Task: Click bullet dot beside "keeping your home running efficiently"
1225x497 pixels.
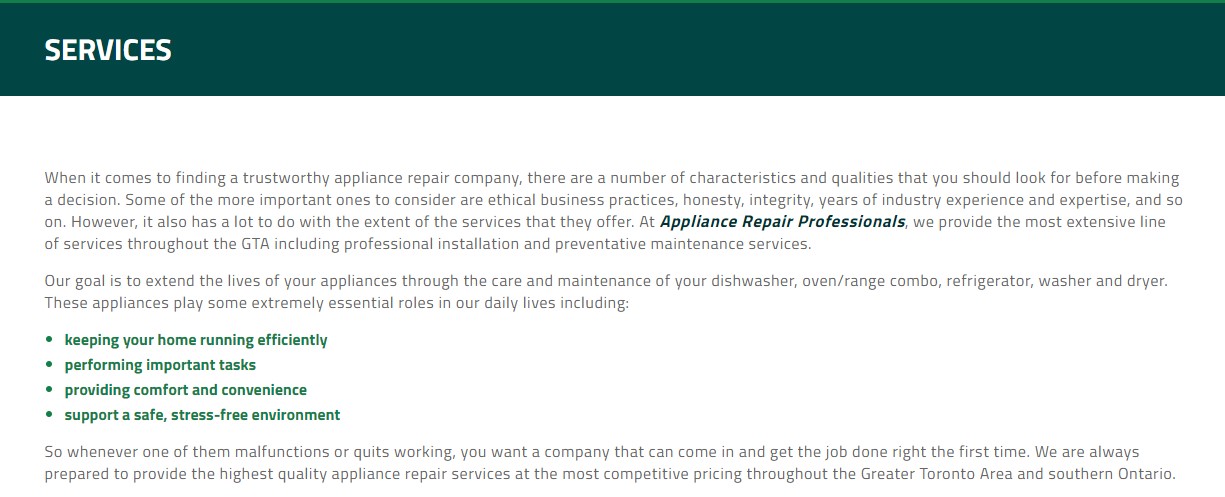Action: click(49, 340)
